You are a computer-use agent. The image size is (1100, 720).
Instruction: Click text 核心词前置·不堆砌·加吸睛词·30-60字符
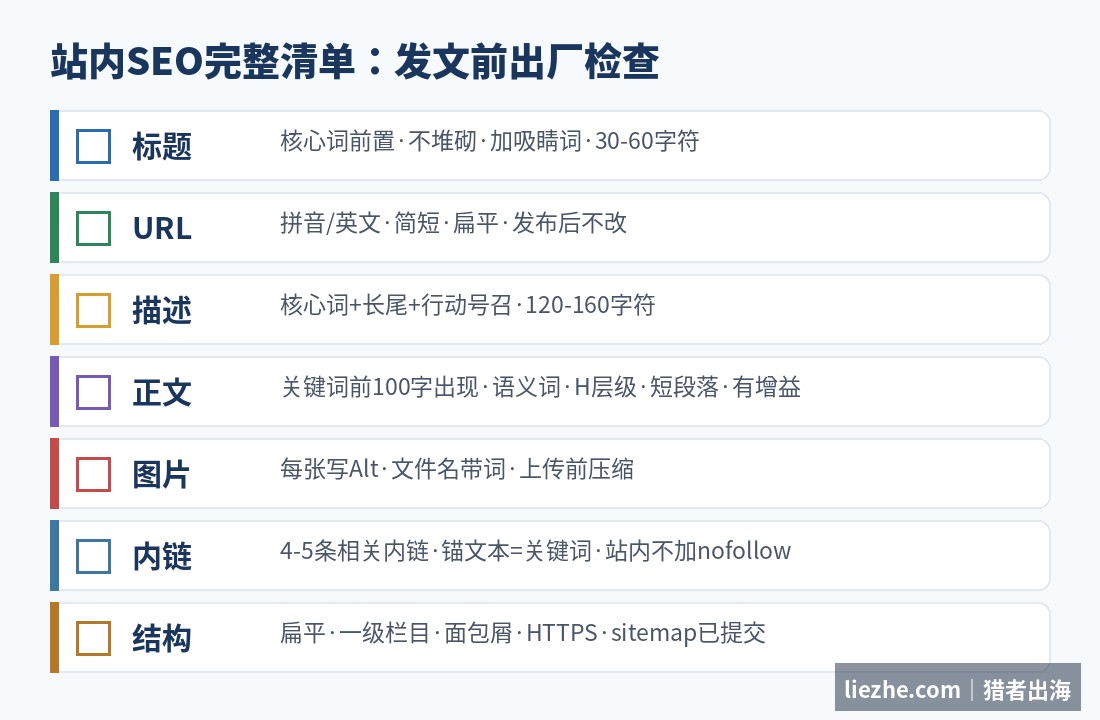(490, 141)
